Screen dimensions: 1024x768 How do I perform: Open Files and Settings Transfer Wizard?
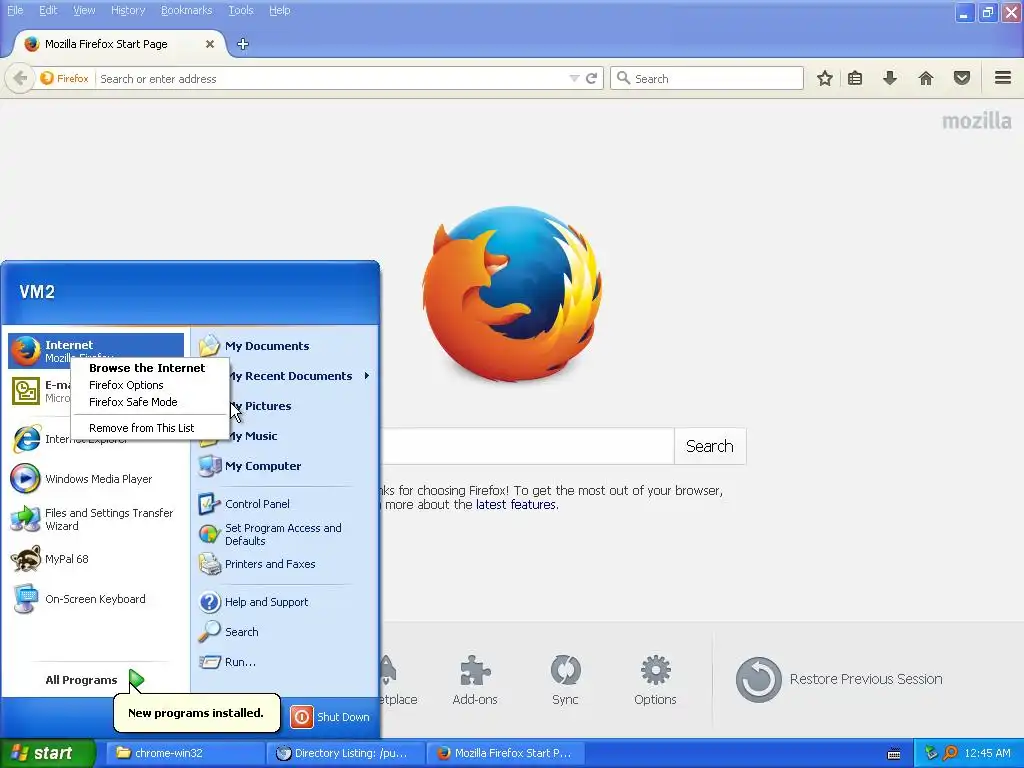click(x=95, y=519)
